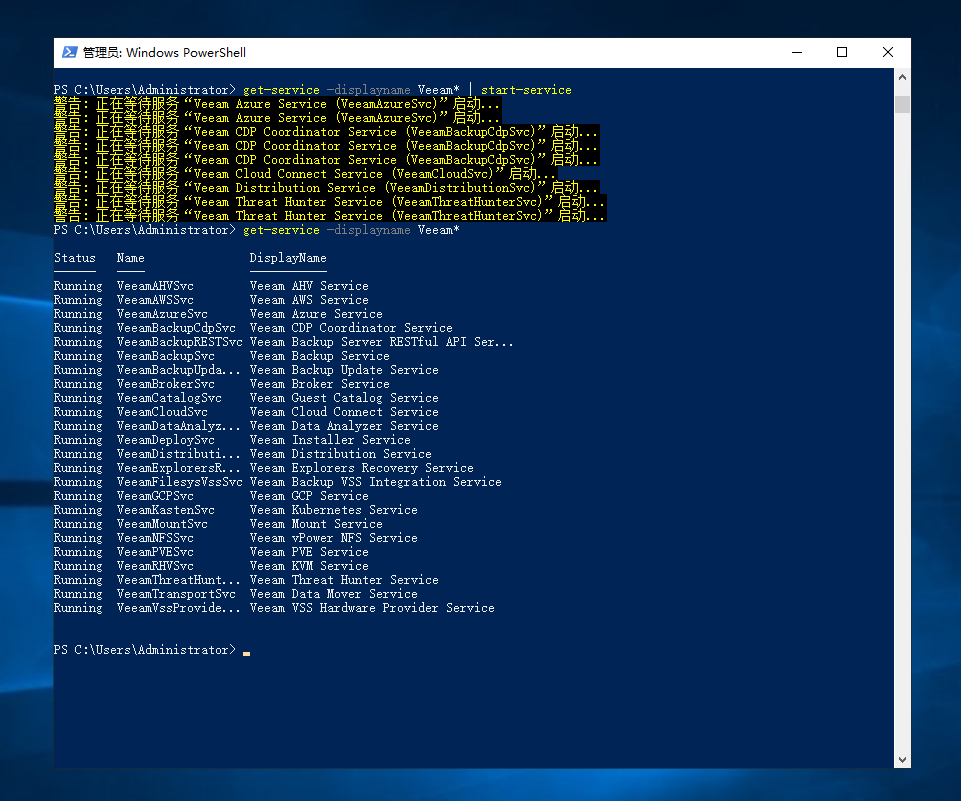Click 'Veeam KVM Service' display name
Screen dimensions: 961x801
tap(310, 566)
